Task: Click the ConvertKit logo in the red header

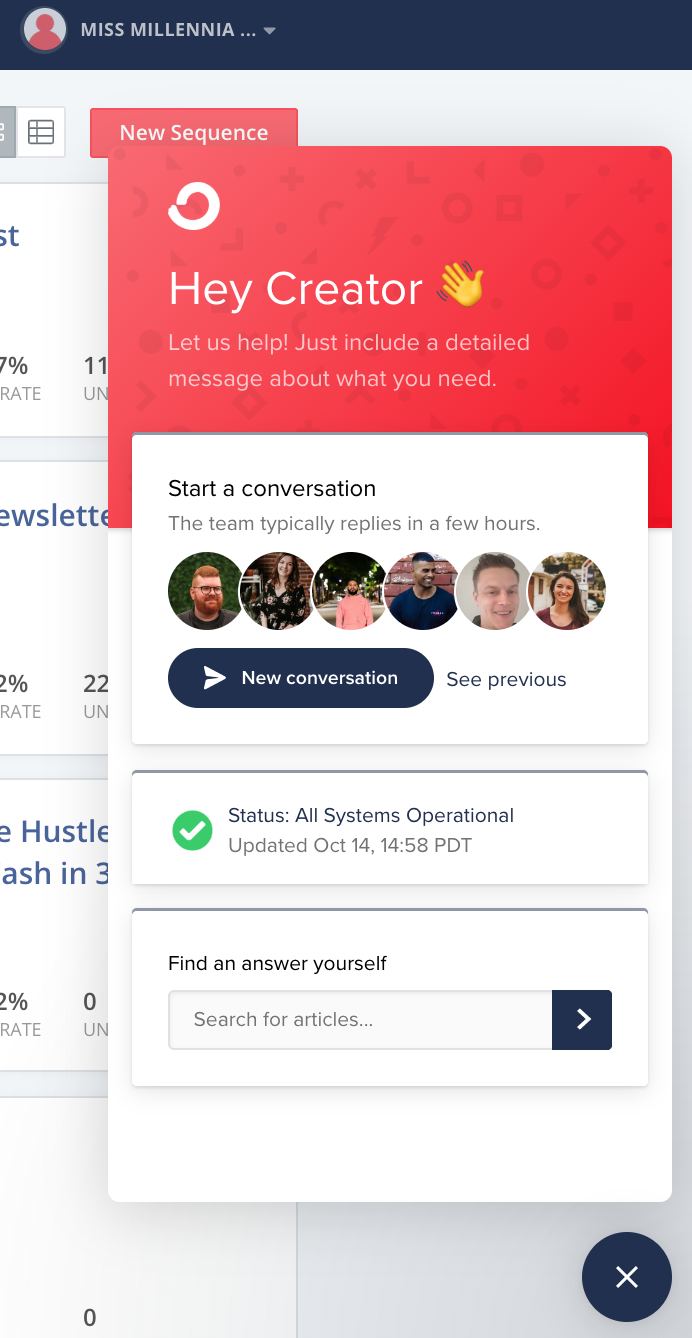Action: (194, 205)
